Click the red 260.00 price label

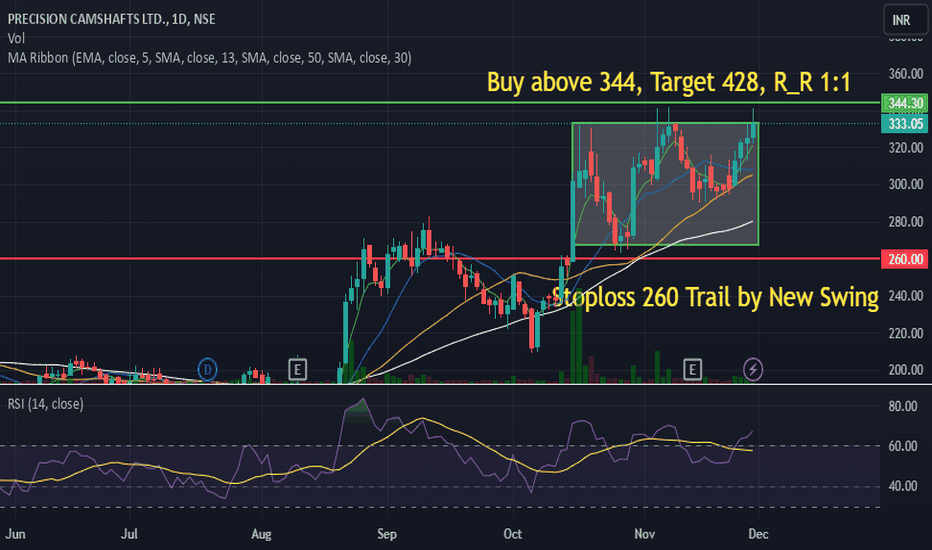coord(904,259)
